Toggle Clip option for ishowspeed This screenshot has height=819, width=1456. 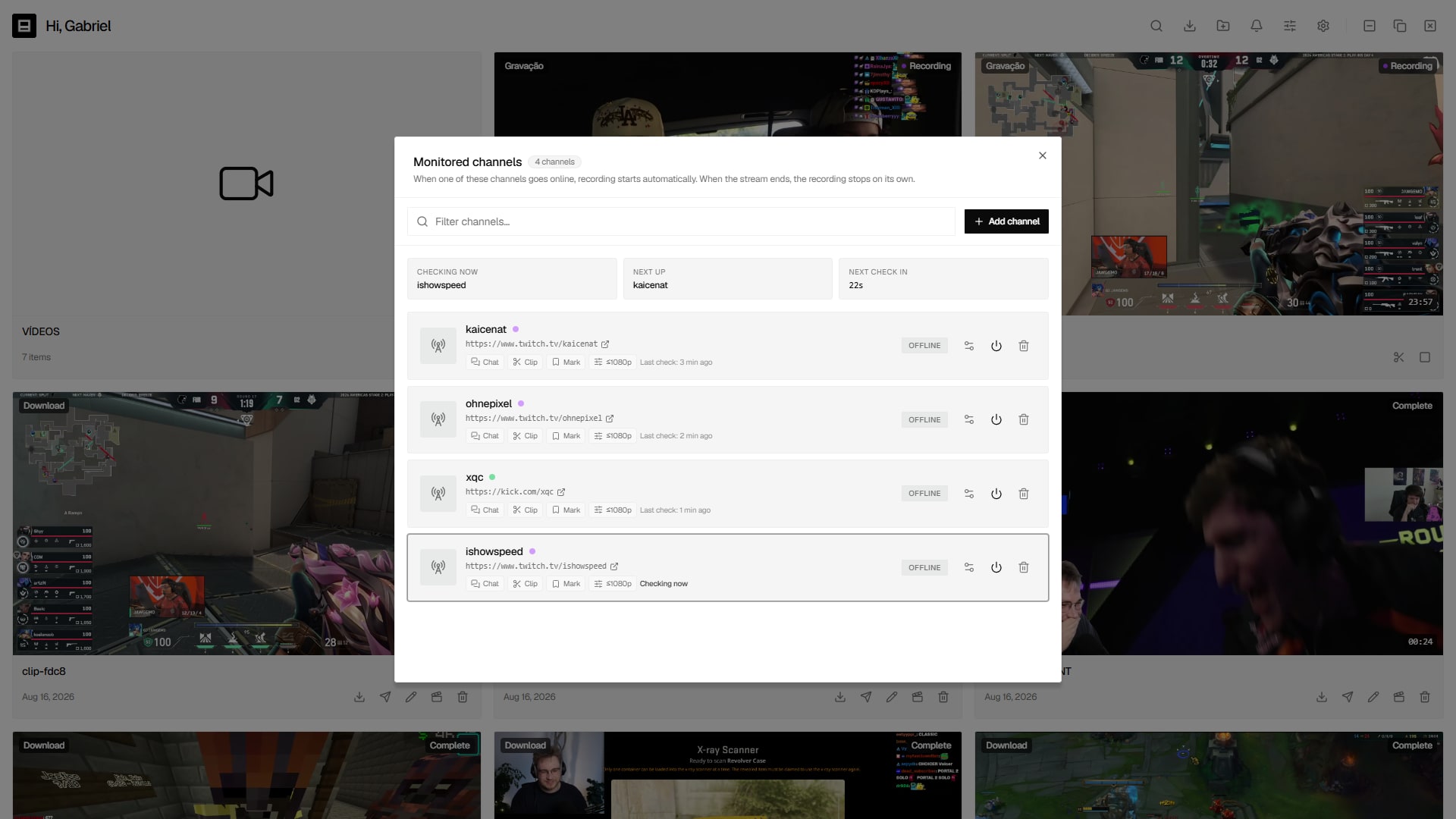(526, 584)
